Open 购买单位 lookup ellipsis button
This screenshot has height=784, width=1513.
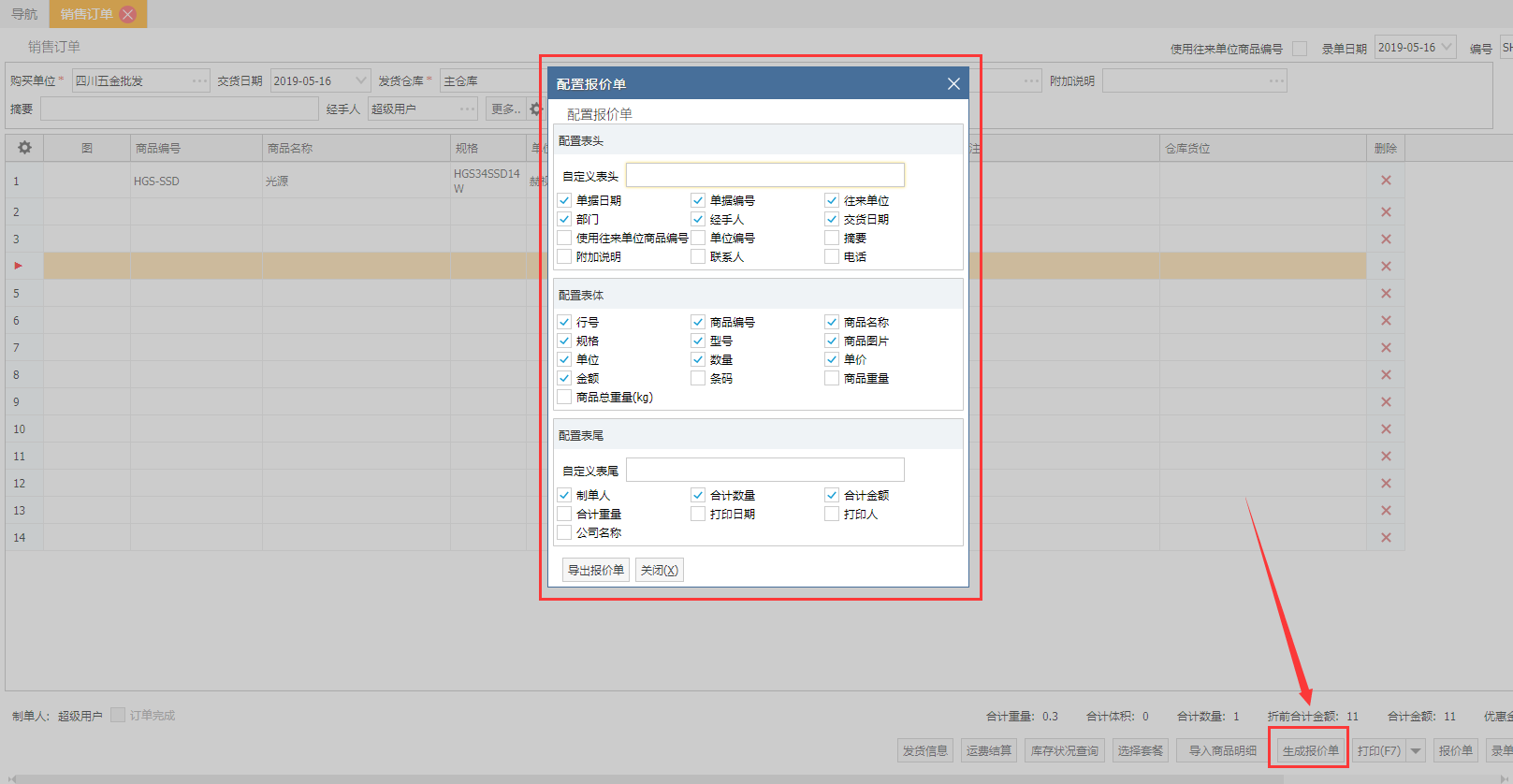[199, 81]
